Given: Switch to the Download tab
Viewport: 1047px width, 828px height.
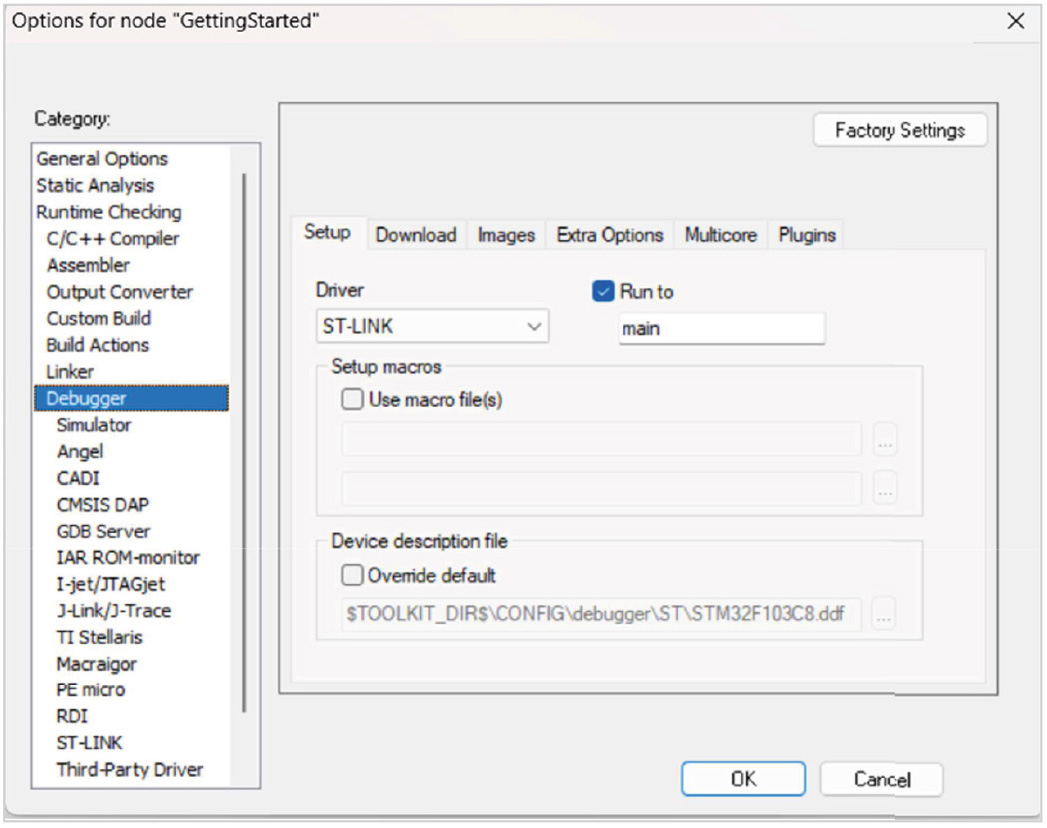Looking at the screenshot, I should [x=415, y=235].
